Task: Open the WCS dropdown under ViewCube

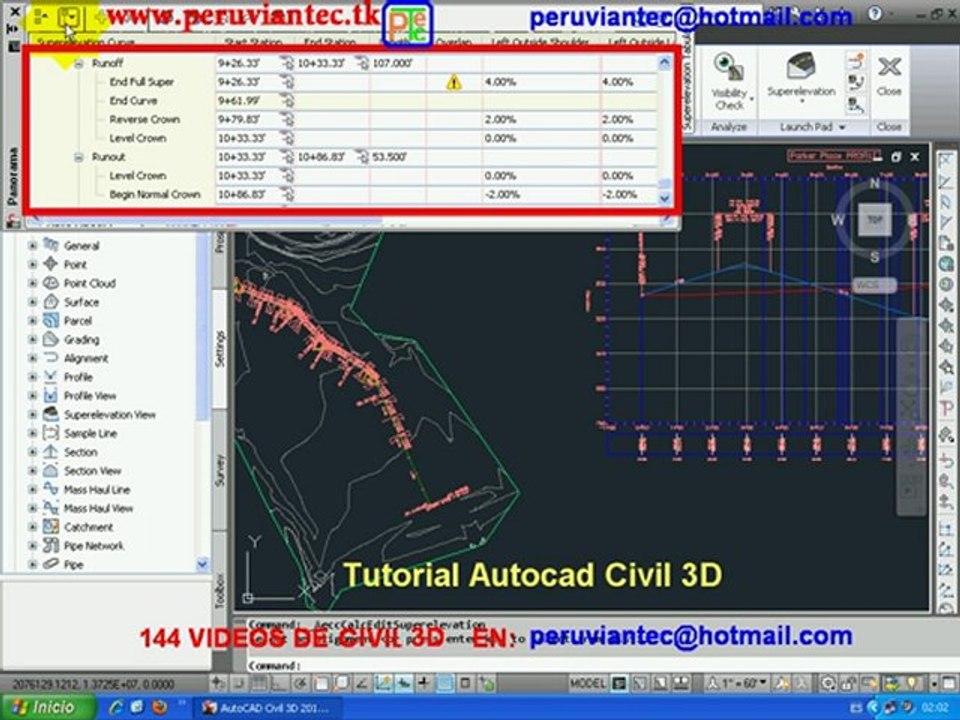Action: click(874, 285)
